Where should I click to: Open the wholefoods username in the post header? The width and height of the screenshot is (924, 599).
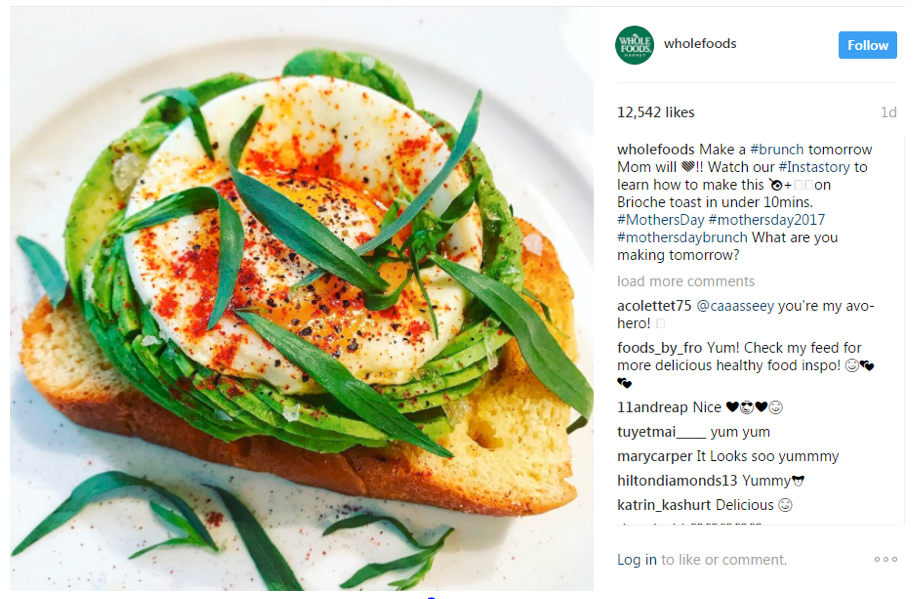click(700, 44)
